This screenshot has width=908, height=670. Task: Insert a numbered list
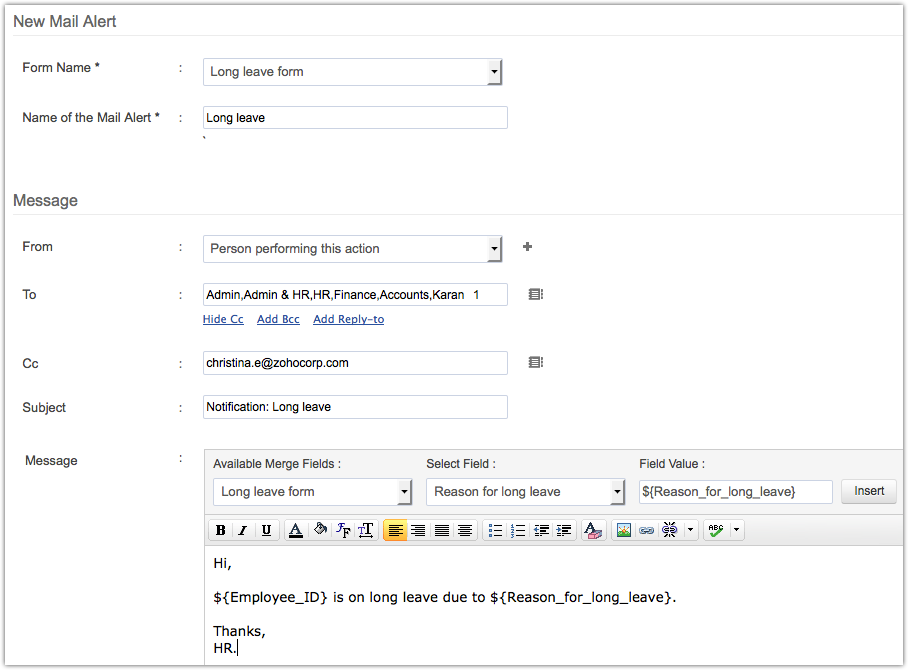pos(518,531)
